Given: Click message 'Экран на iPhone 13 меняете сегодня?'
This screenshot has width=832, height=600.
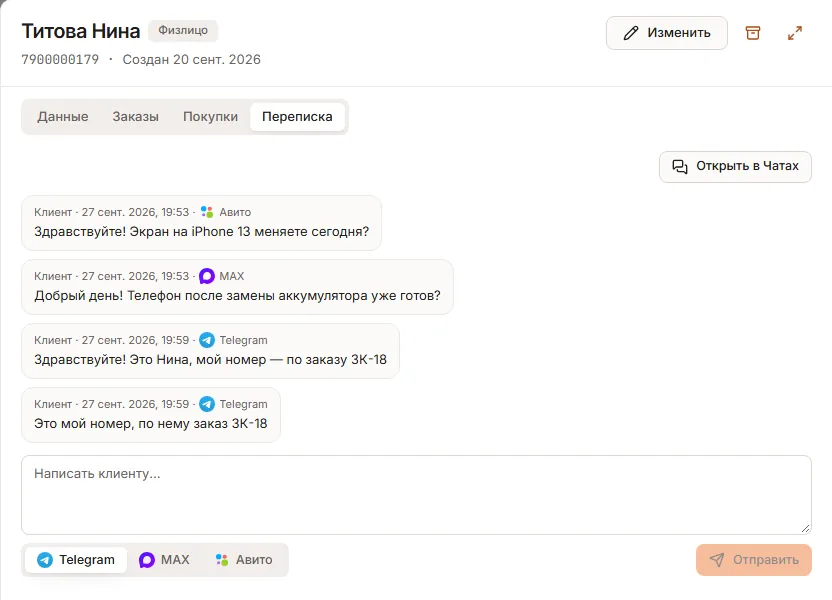Looking at the screenshot, I should [x=201, y=223].
